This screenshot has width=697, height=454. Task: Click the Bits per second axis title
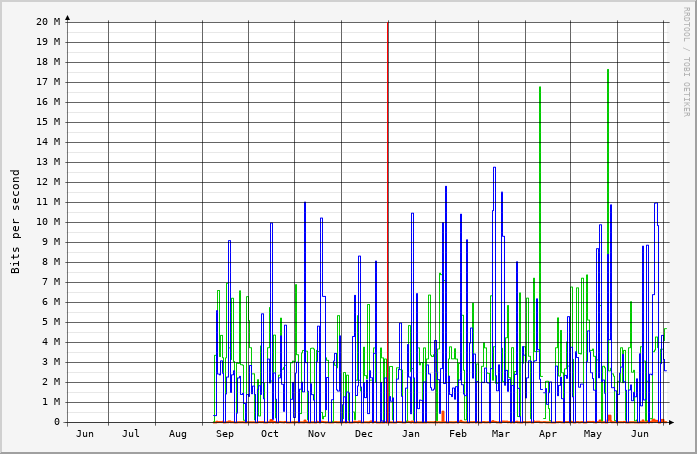click(x=16, y=221)
